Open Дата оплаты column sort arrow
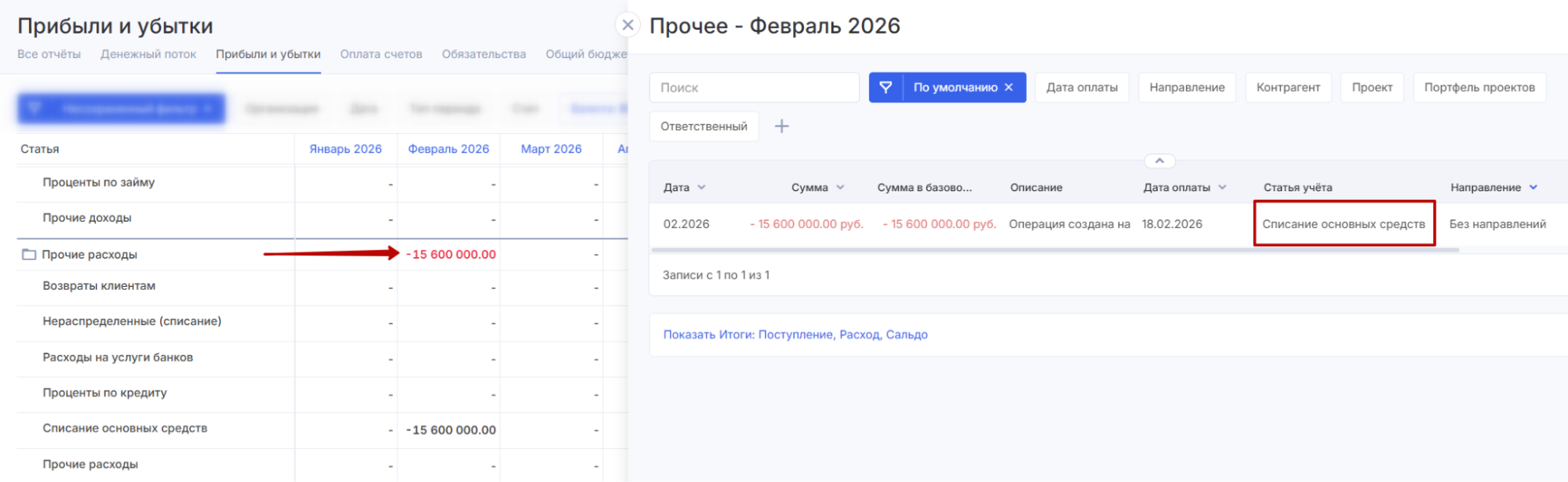 pos(1222,187)
